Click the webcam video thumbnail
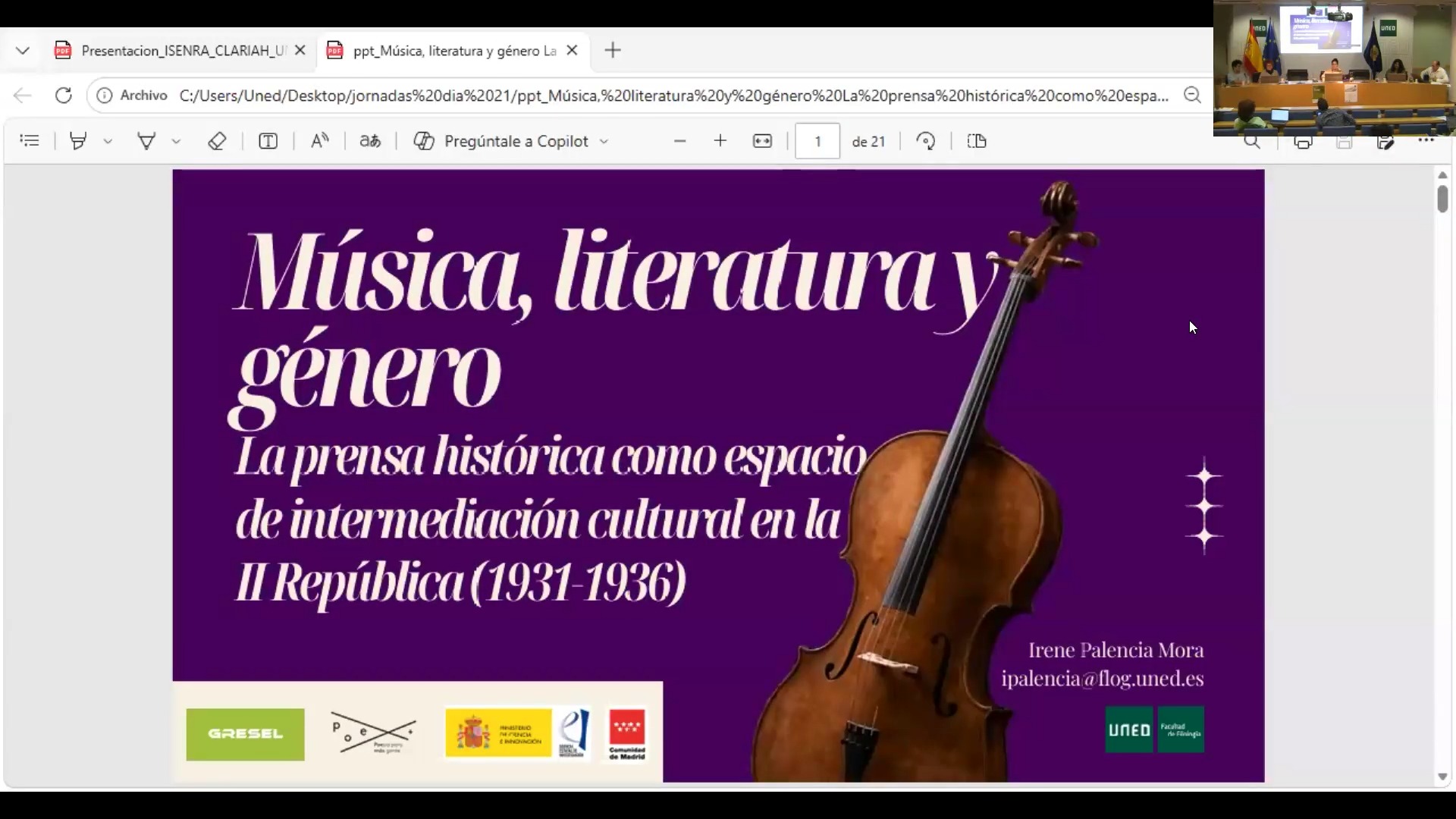The width and height of the screenshot is (1456, 819). point(1335,68)
